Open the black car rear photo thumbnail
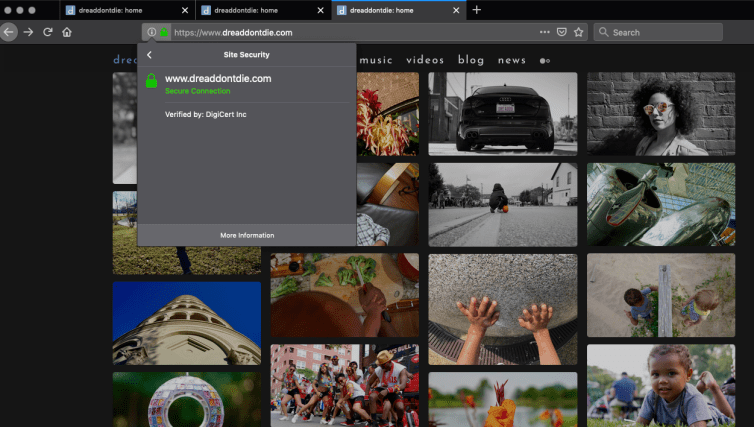This screenshot has width=754, height=427. 502,113
